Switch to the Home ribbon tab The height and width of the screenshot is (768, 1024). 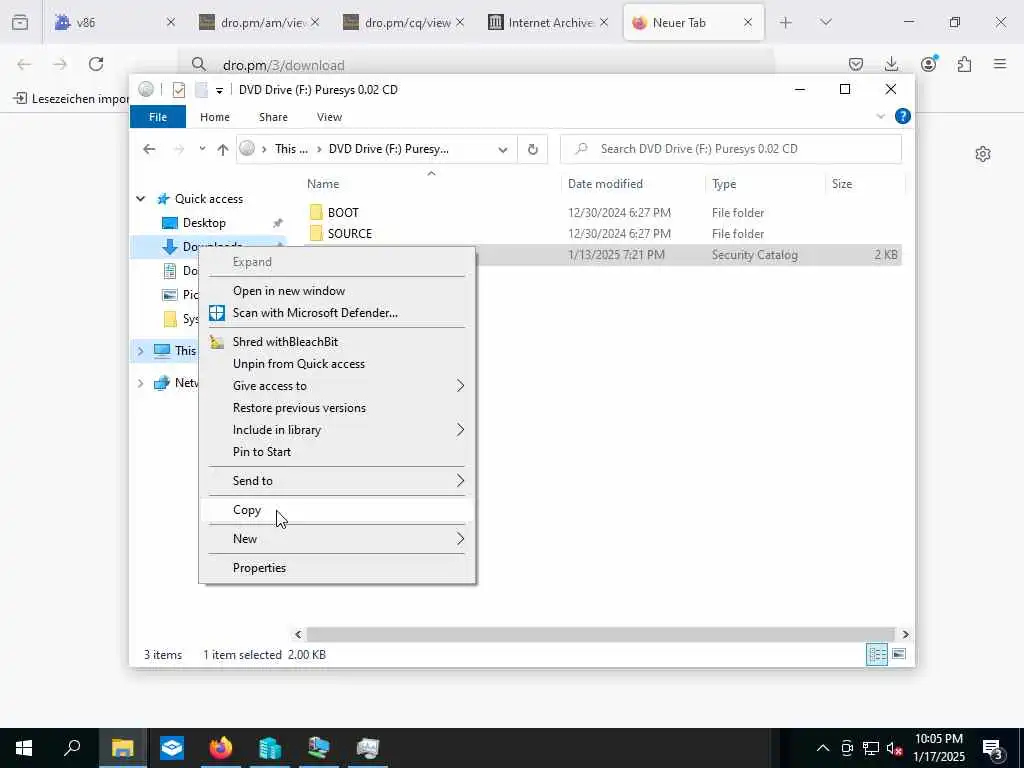click(x=215, y=117)
